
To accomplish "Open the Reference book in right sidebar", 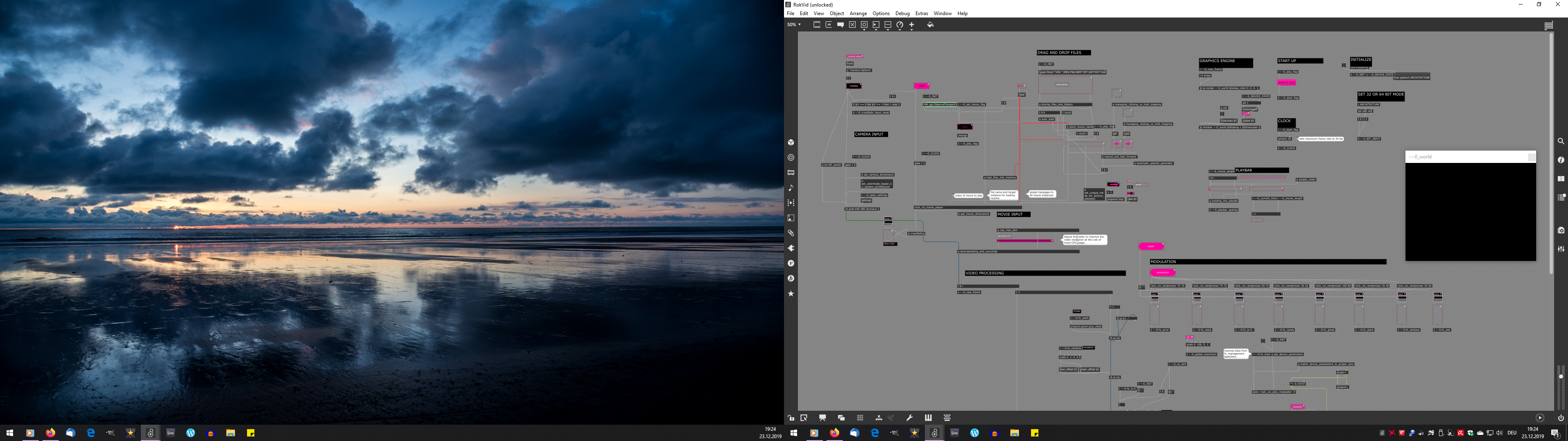I will (1561, 179).
